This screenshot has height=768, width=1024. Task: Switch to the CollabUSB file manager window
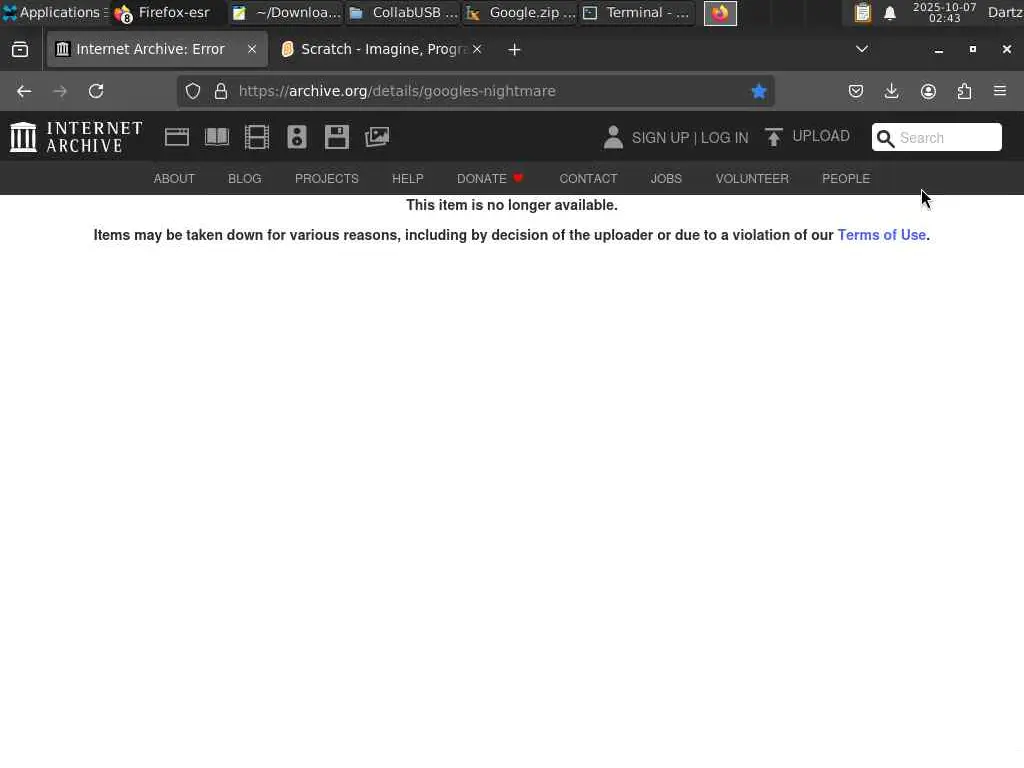coord(403,12)
